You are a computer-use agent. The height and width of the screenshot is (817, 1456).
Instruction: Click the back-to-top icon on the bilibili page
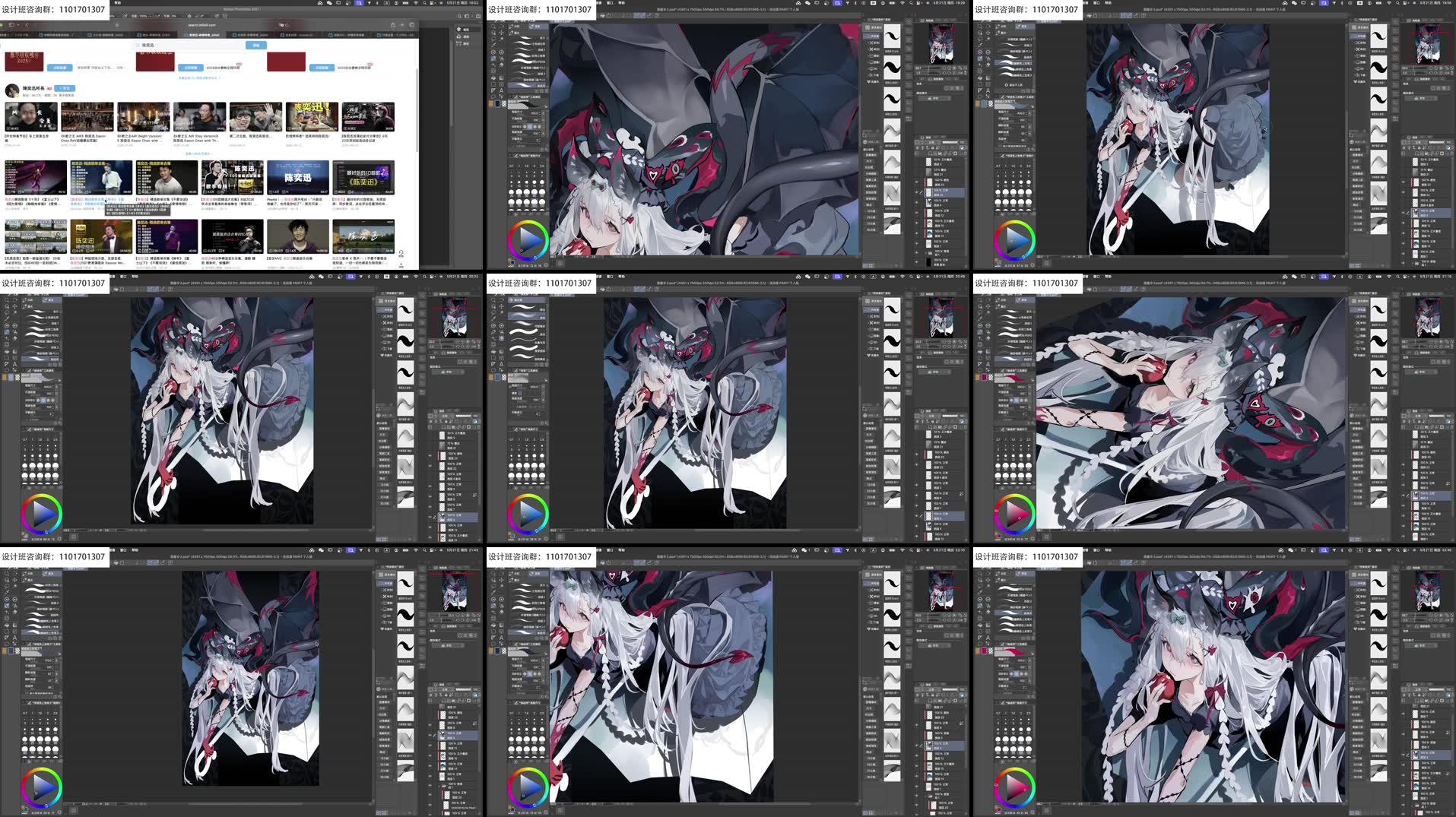click(x=401, y=265)
